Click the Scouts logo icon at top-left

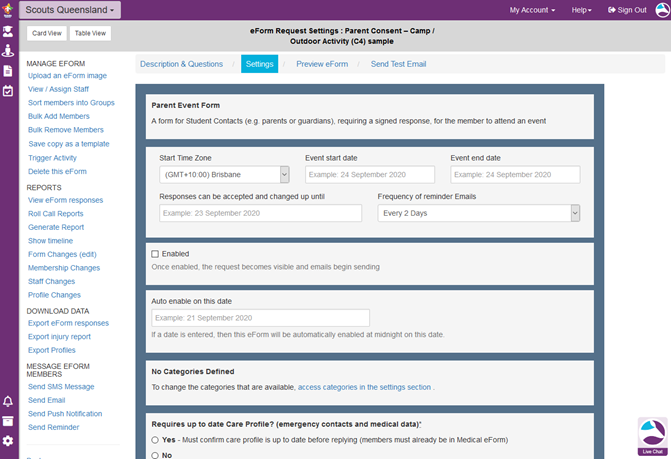pyautogui.click(x=8, y=9)
